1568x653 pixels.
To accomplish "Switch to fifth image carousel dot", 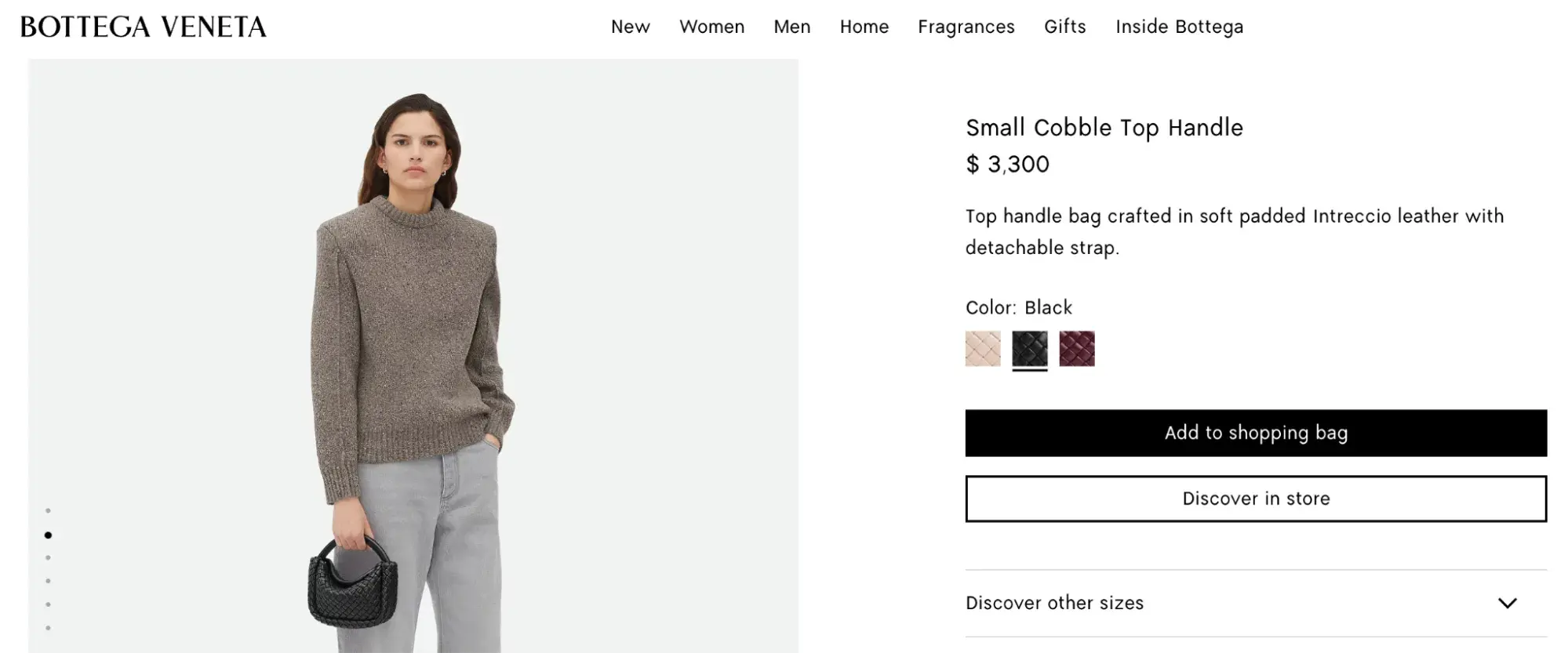I will [x=48, y=604].
